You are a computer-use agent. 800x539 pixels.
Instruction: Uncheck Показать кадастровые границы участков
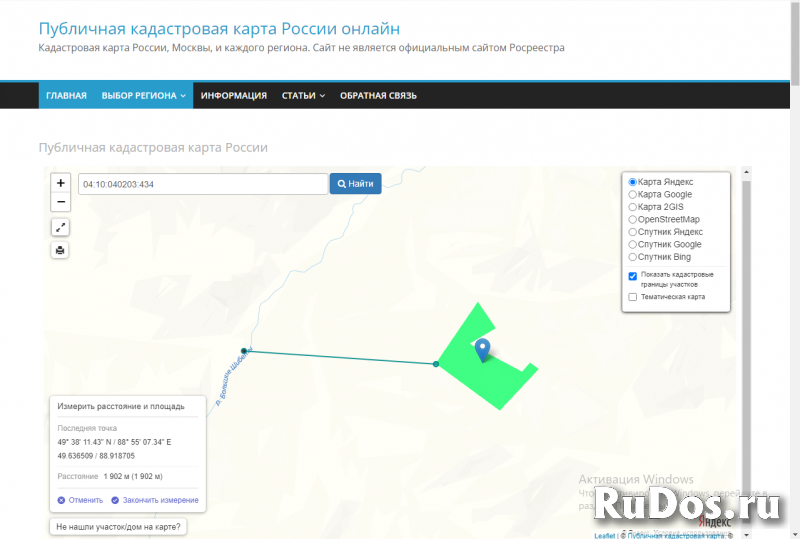click(633, 276)
